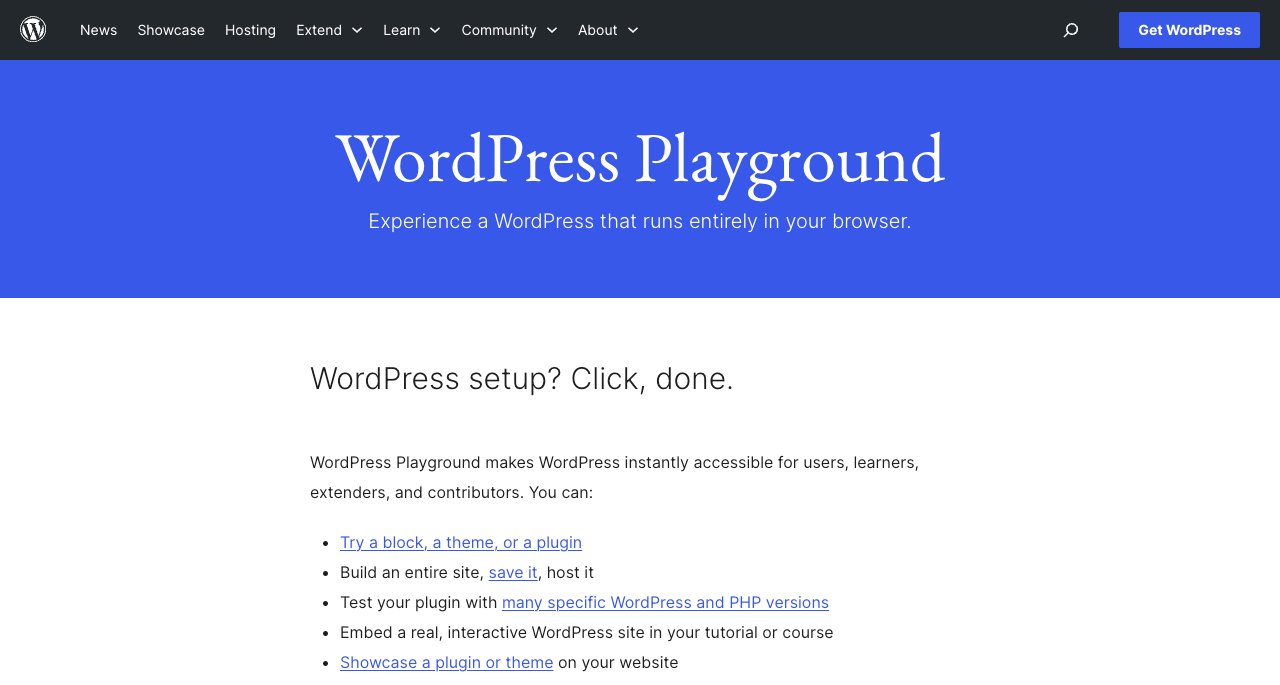Open the Hosting menu item
This screenshot has height=685, width=1280.
click(x=250, y=30)
